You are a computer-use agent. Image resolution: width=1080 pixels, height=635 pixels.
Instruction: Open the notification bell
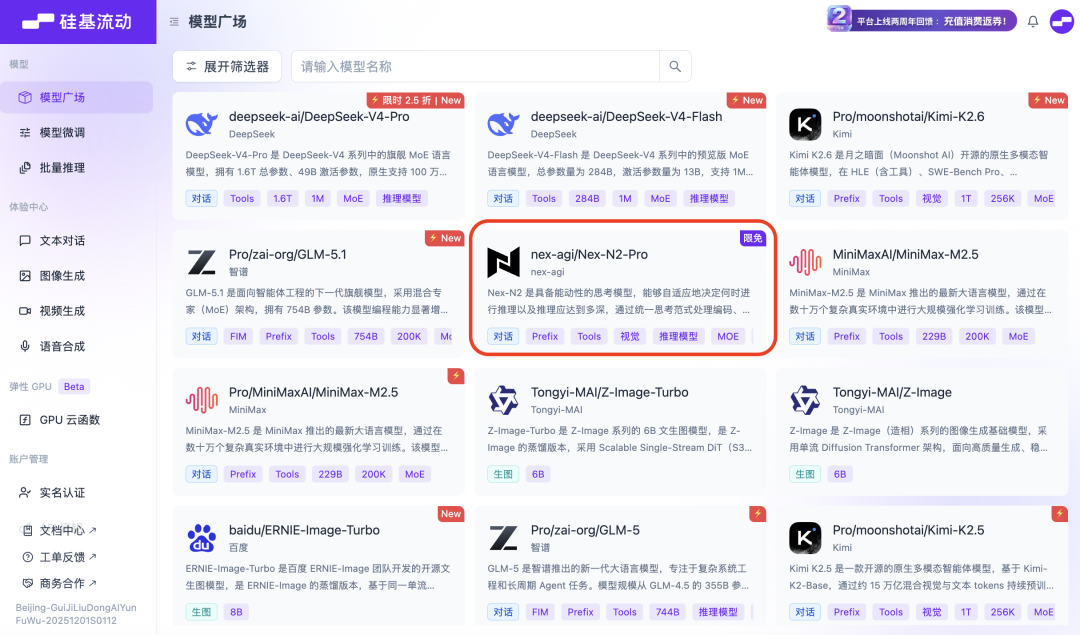[x=1032, y=21]
